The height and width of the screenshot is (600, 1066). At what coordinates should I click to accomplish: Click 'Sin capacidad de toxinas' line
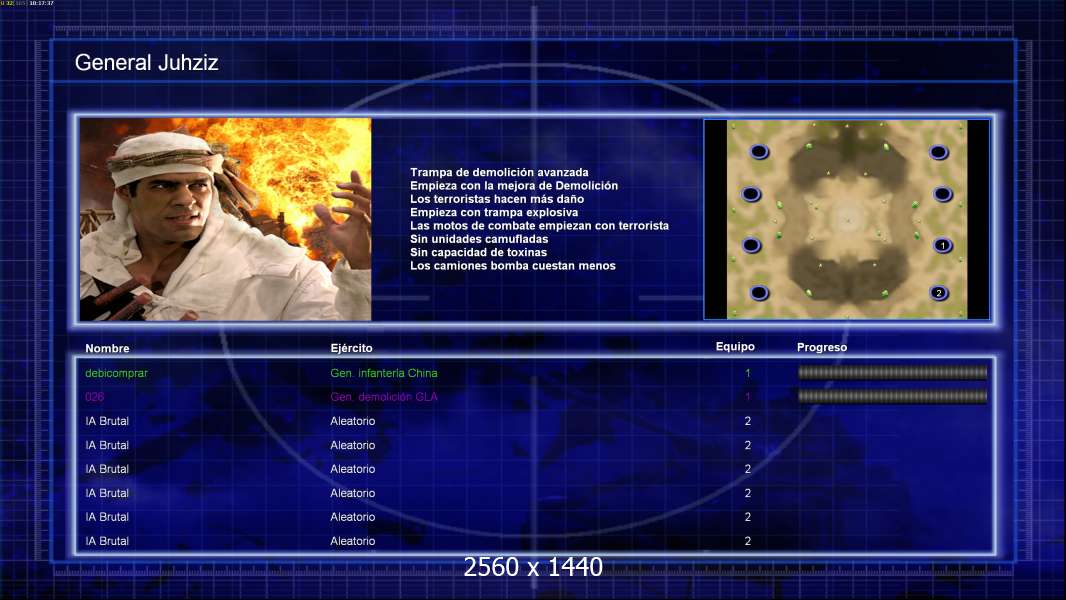point(478,252)
